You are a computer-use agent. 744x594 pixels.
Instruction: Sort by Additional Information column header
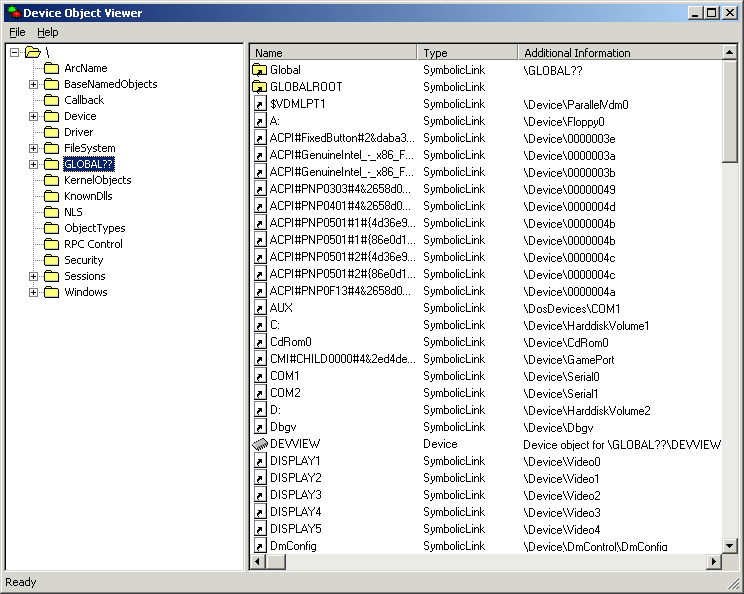tap(620, 53)
